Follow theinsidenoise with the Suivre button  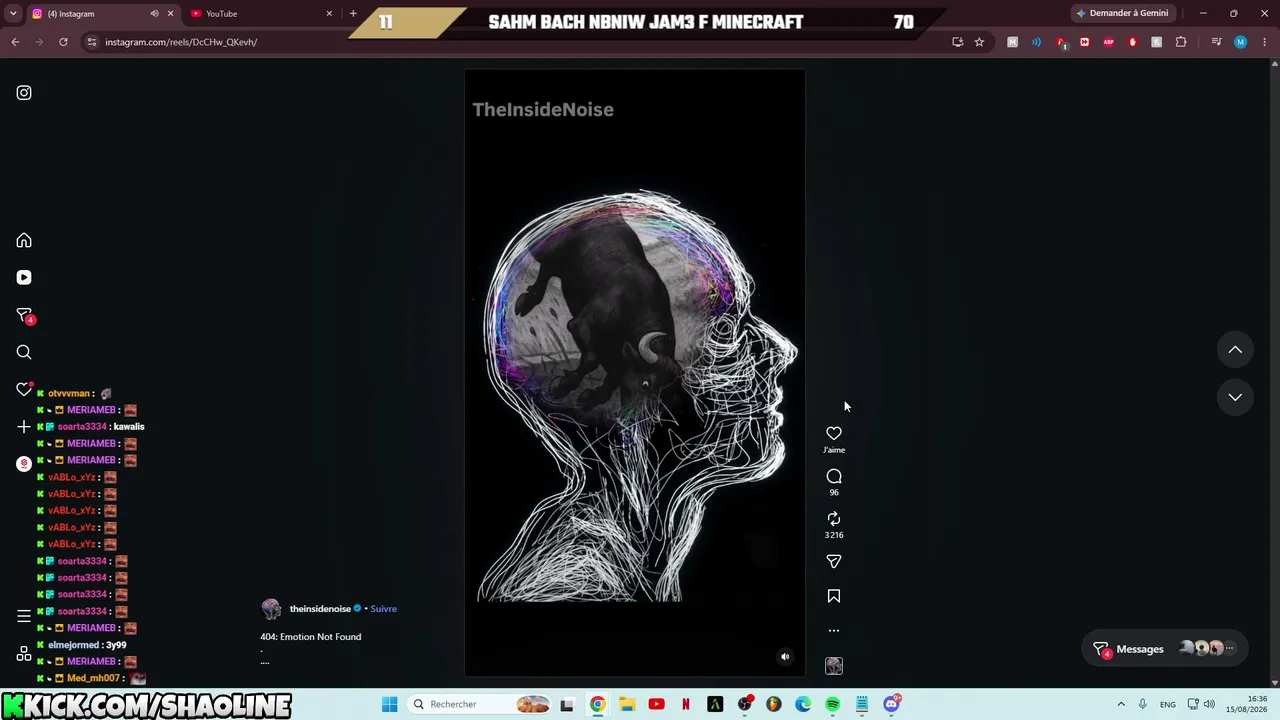pos(383,609)
